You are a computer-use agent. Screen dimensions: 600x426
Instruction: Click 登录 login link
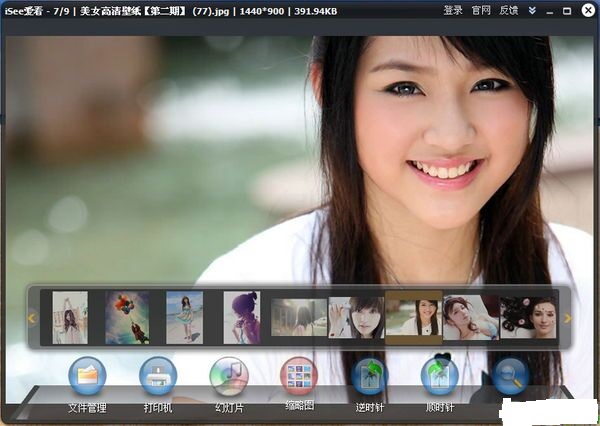click(x=453, y=10)
